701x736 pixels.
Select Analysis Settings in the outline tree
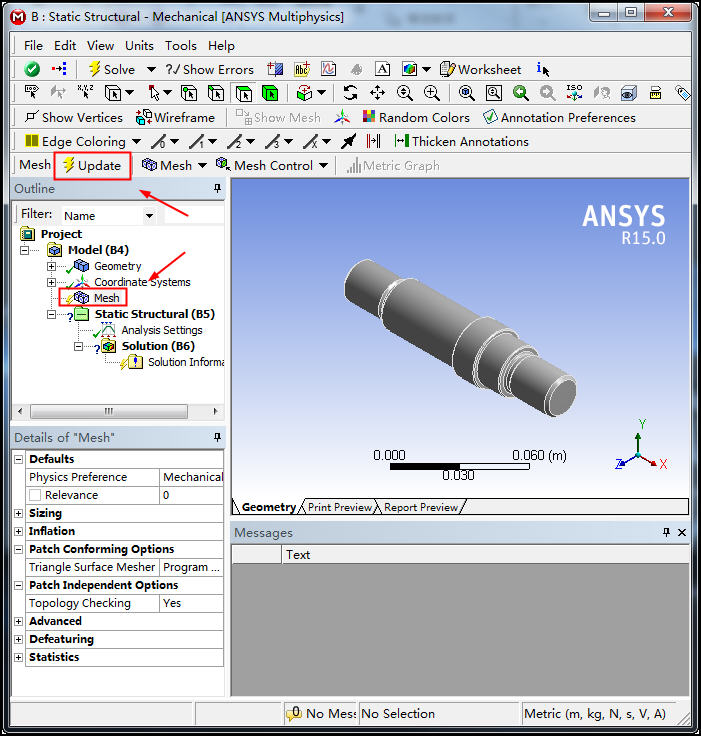pyautogui.click(x=161, y=330)
